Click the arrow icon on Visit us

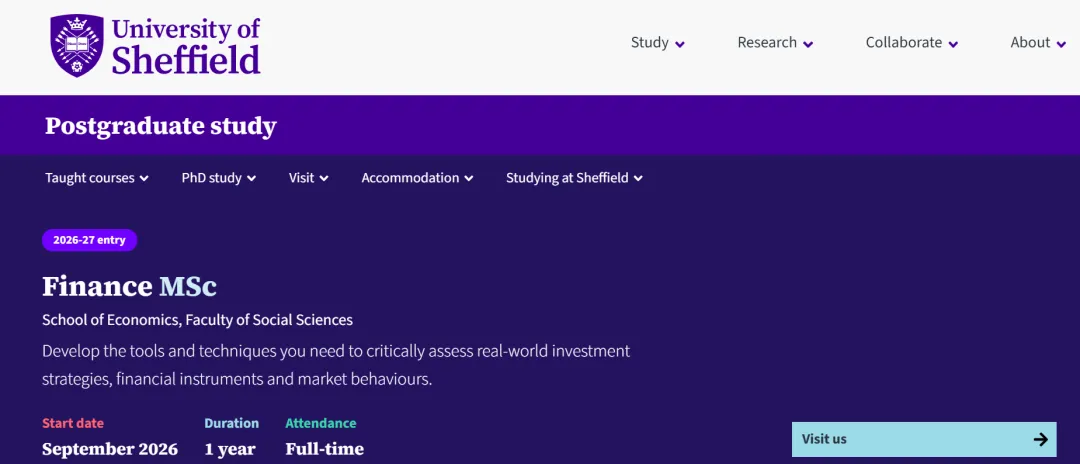(1041, 439)
